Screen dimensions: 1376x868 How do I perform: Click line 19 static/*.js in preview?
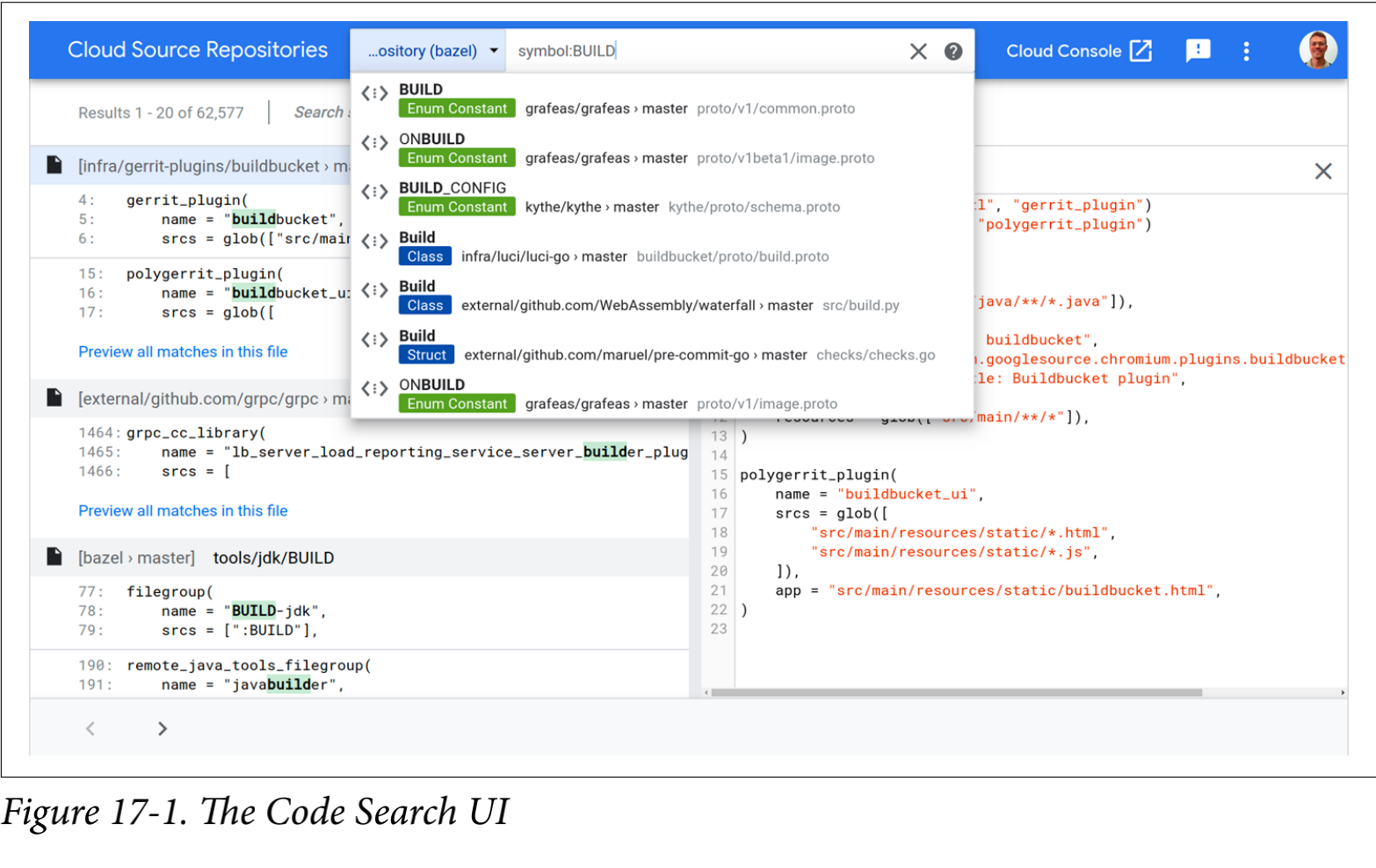(954, 553)
